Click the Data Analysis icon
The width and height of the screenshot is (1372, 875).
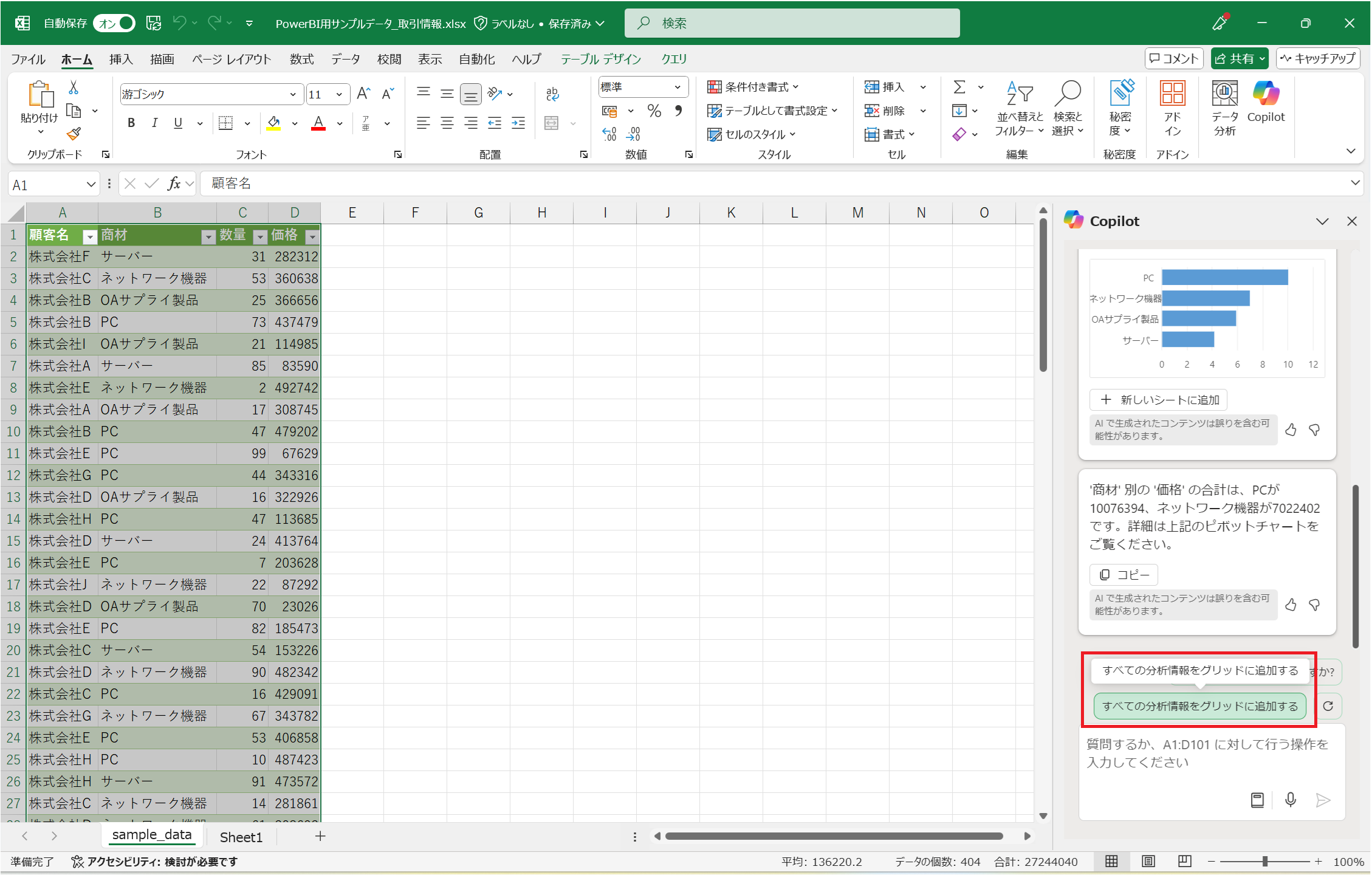pyautogui.click(x=1224, y=94)
